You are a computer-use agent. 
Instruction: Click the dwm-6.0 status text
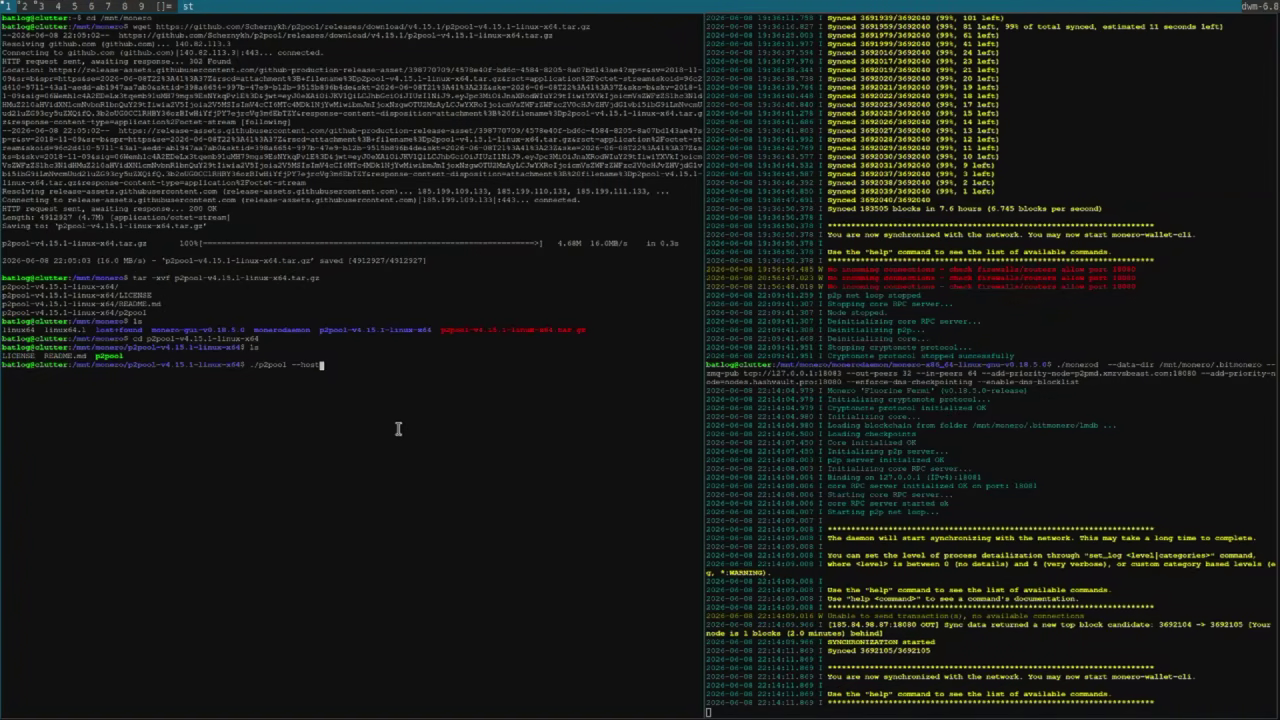tap(1260, 6)
